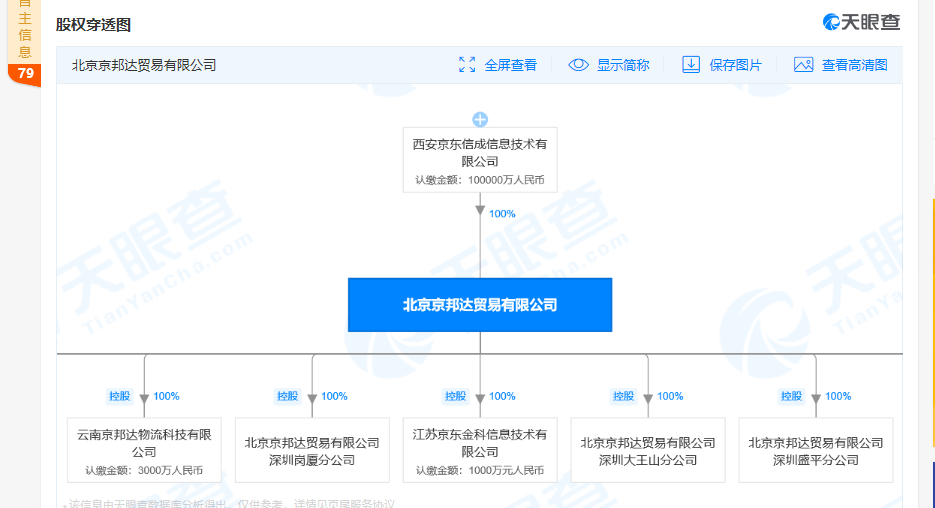Screen dimensions: 935x508
Task: Click the 天眼查 logo
Action: (x=861, y=22)
